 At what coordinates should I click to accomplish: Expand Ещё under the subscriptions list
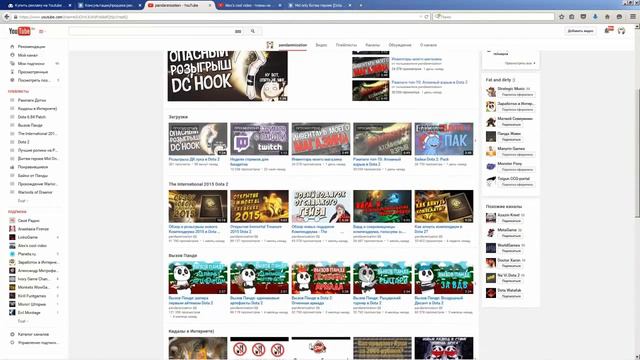pos(22,321)
